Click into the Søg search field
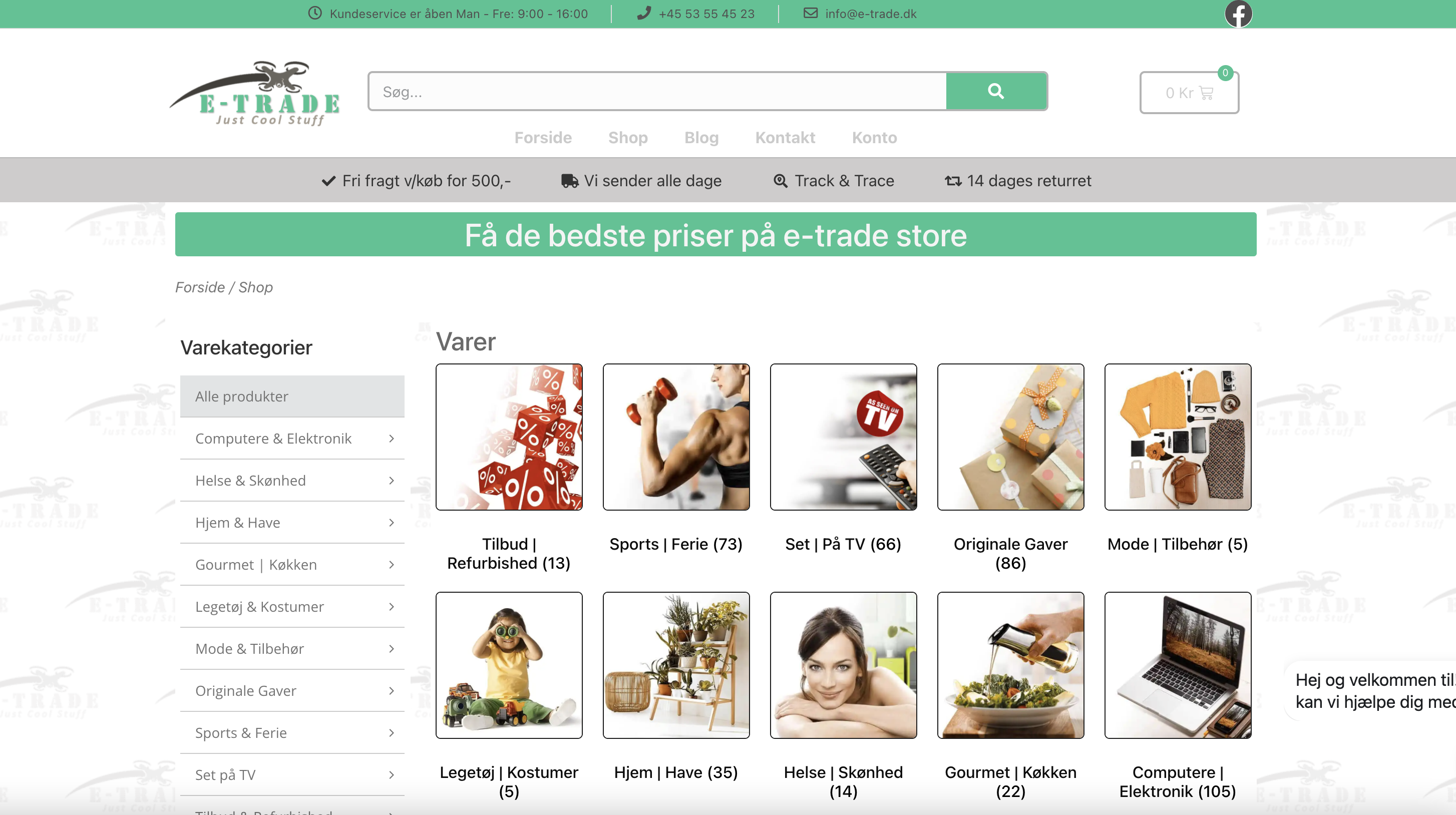1456x815 pixels. click(657, 91)
